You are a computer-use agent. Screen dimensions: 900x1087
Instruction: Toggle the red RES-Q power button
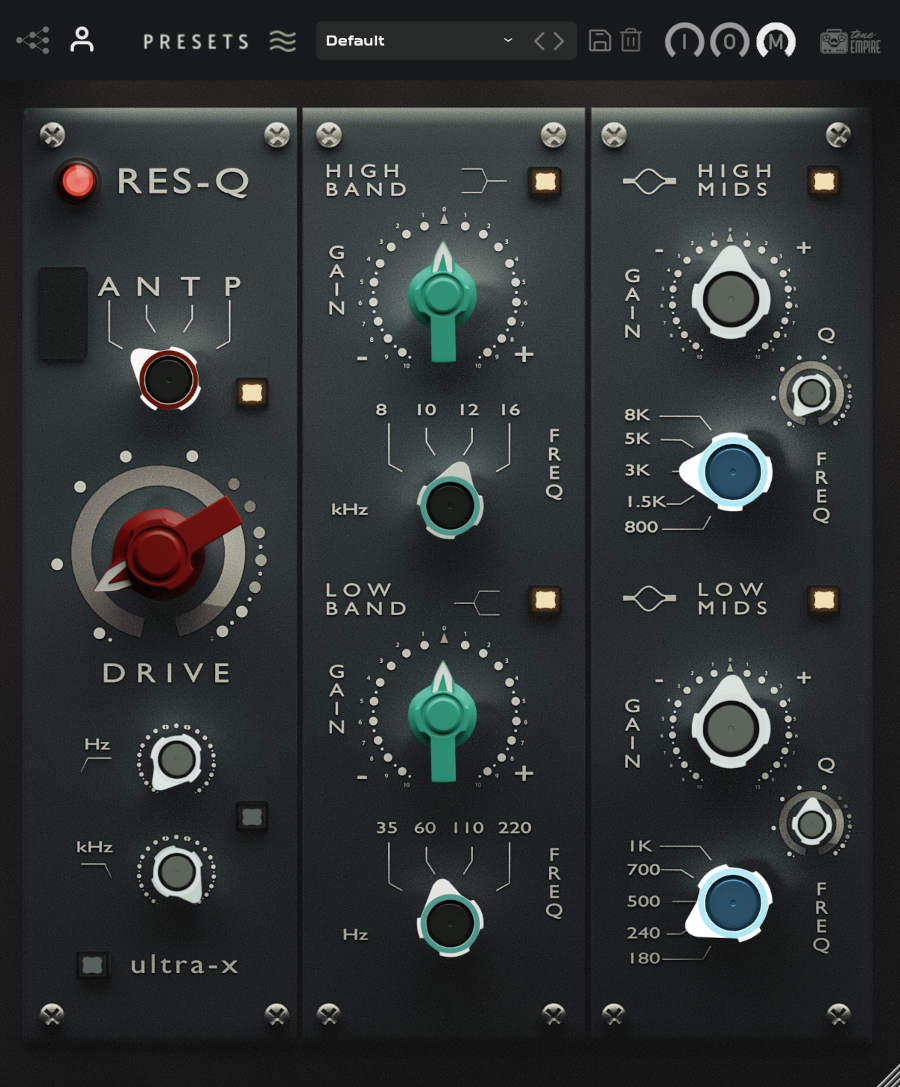[x=78, y=181]
